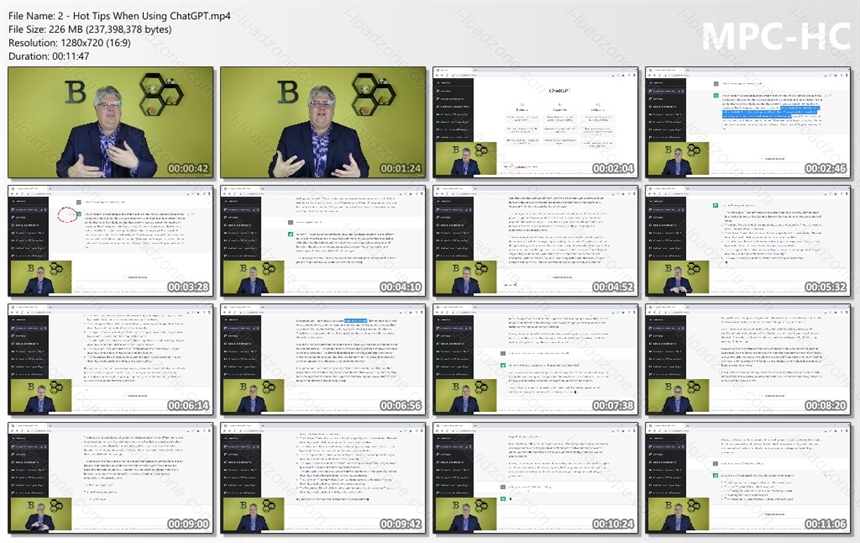Open the thumbnail stamped 00:08:20

pyautogui.click(x=748, y=360)
